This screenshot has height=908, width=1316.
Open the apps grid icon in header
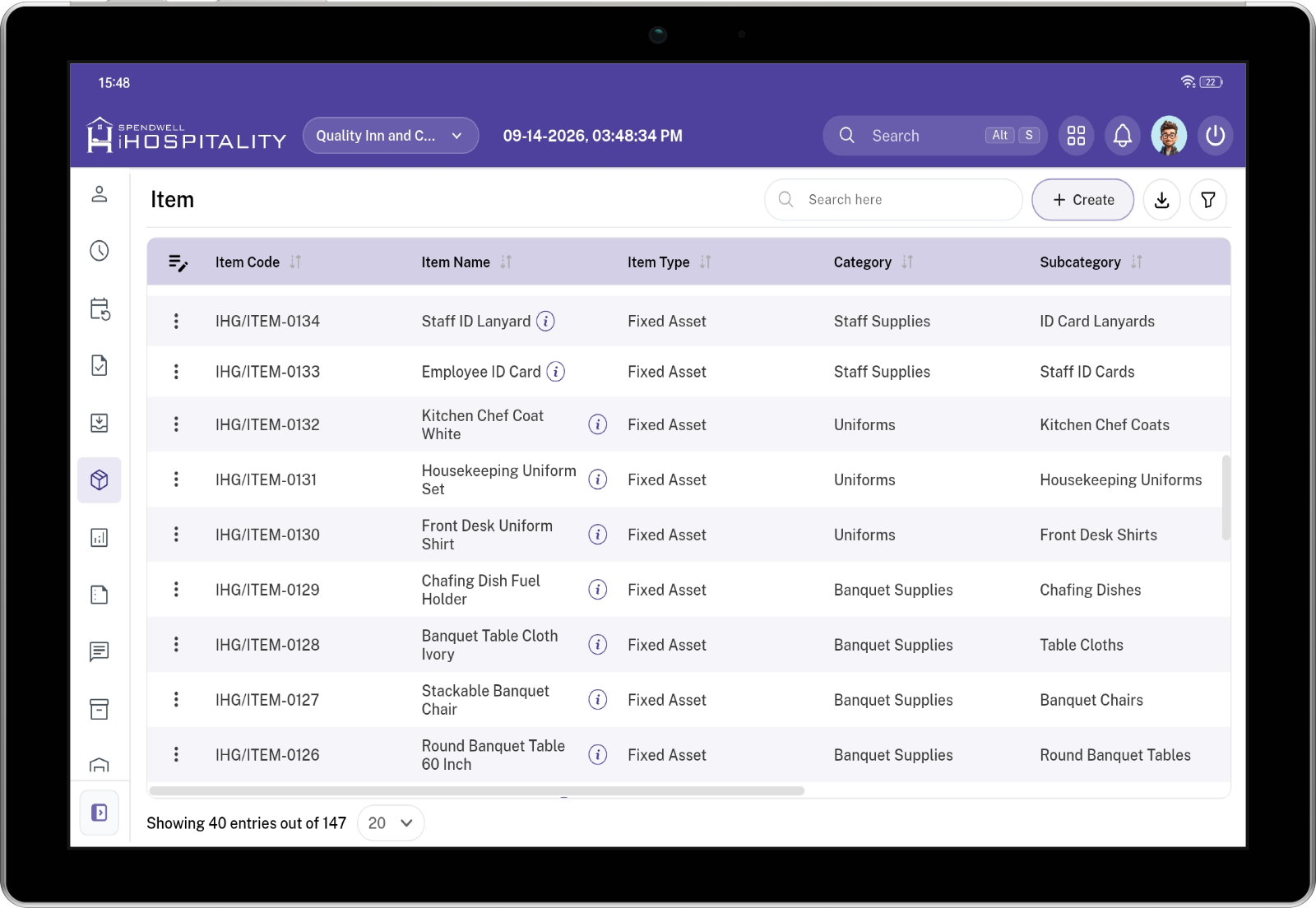(x=1076, y=136)
